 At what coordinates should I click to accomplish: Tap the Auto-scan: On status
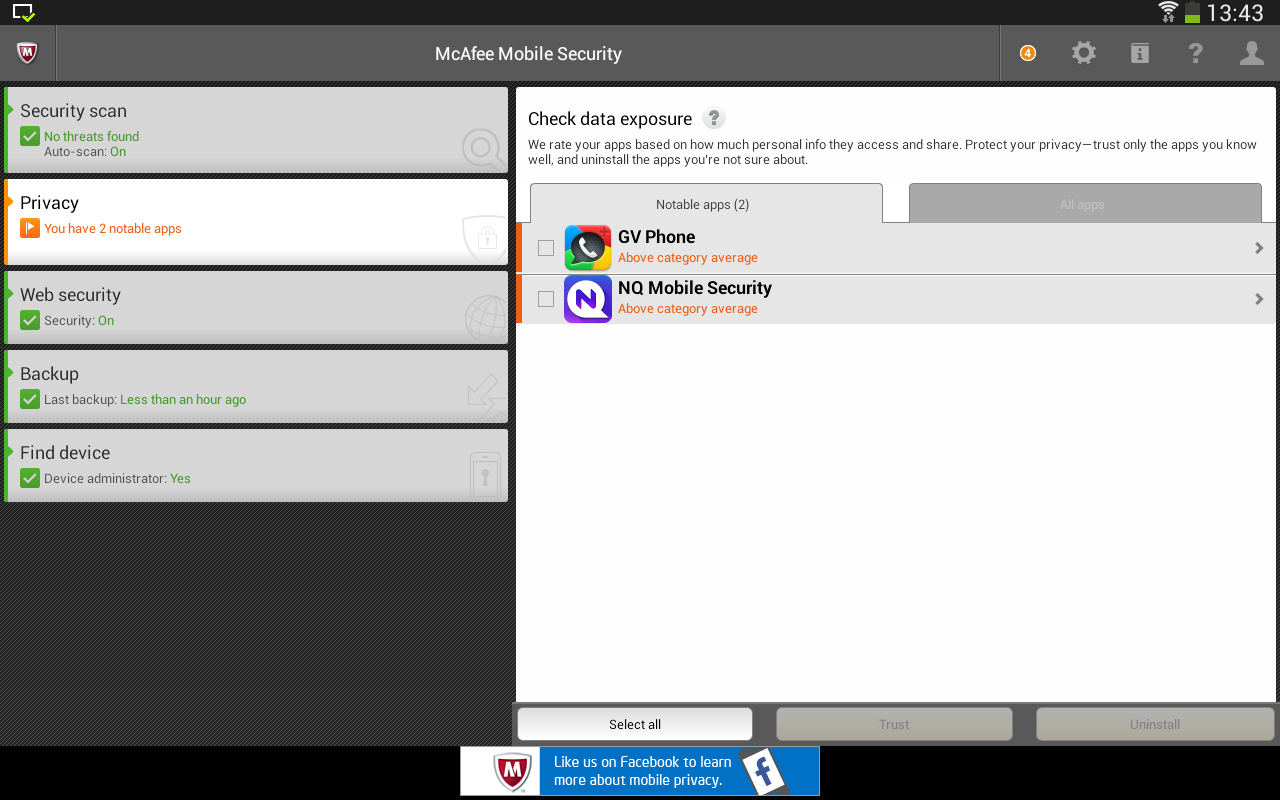point(85,152)
